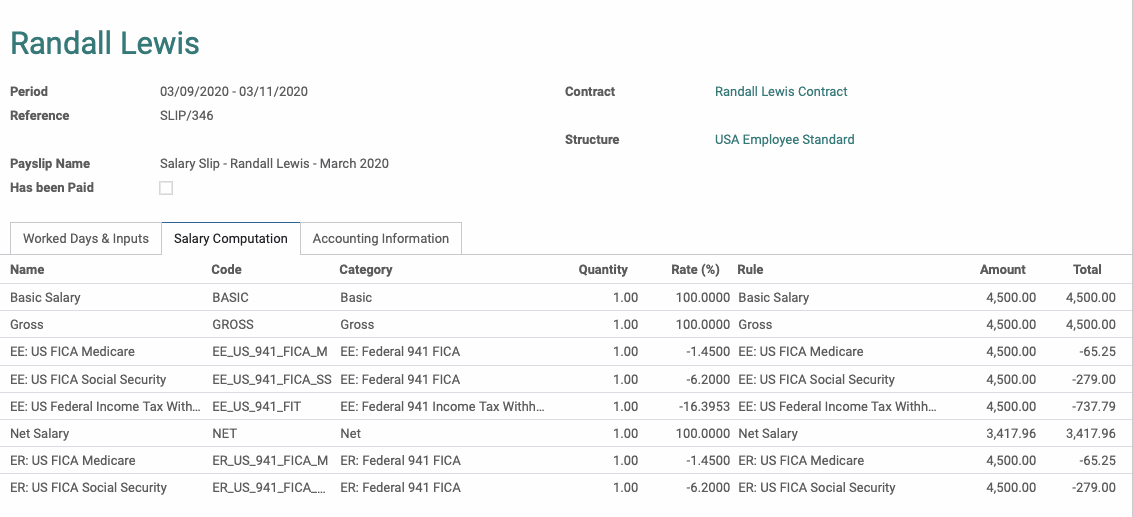Sort table by Name column header
Screen dimensions: 1133x517
pos(27,270)
